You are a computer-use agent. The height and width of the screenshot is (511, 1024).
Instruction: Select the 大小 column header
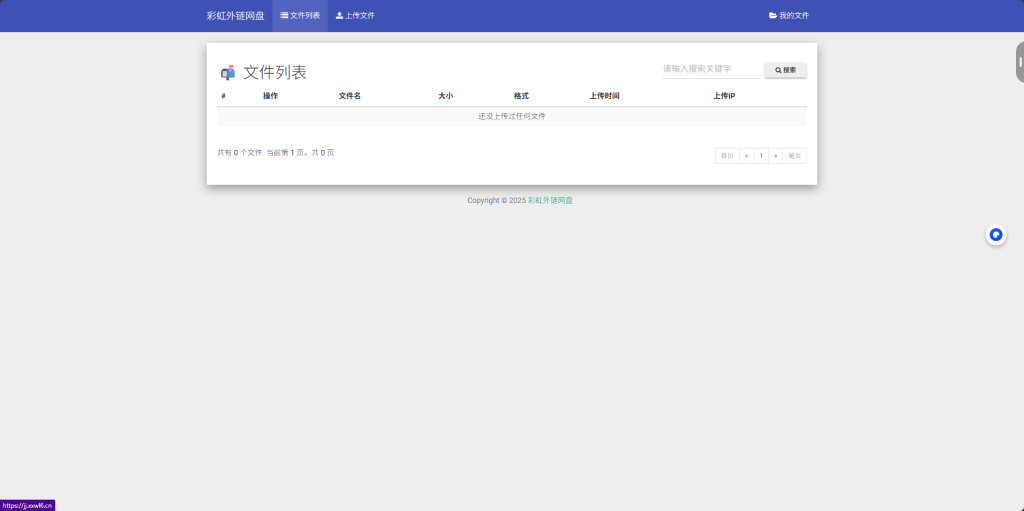pos(445,96)
